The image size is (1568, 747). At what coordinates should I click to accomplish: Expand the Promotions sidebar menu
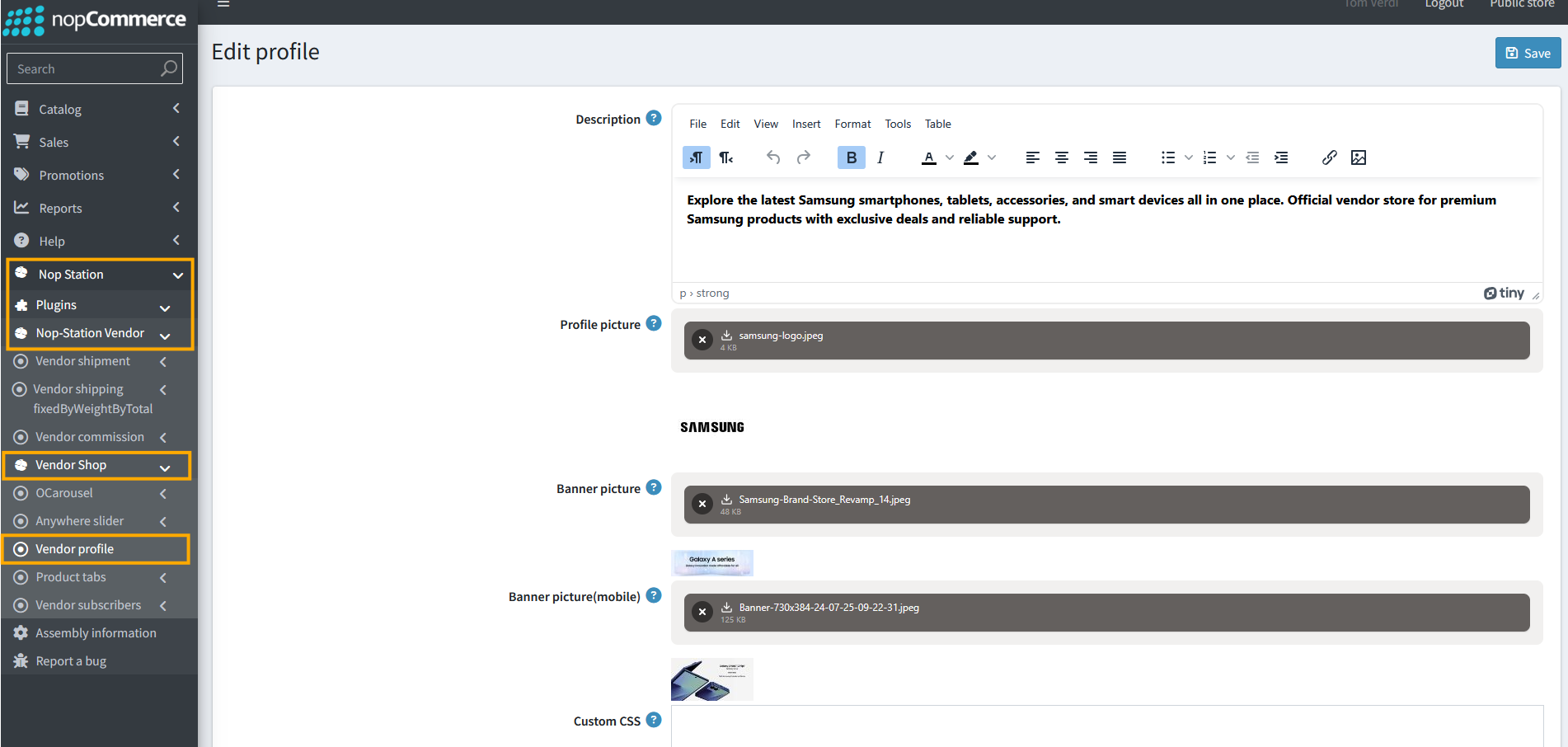pyautogui.click(x=98, y=175)
